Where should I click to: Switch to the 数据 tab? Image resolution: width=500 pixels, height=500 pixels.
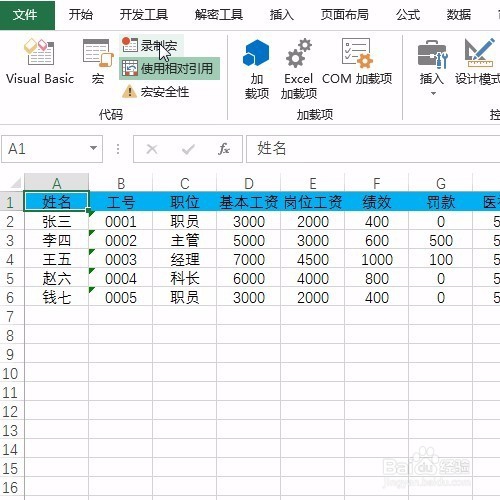(459, 15)
